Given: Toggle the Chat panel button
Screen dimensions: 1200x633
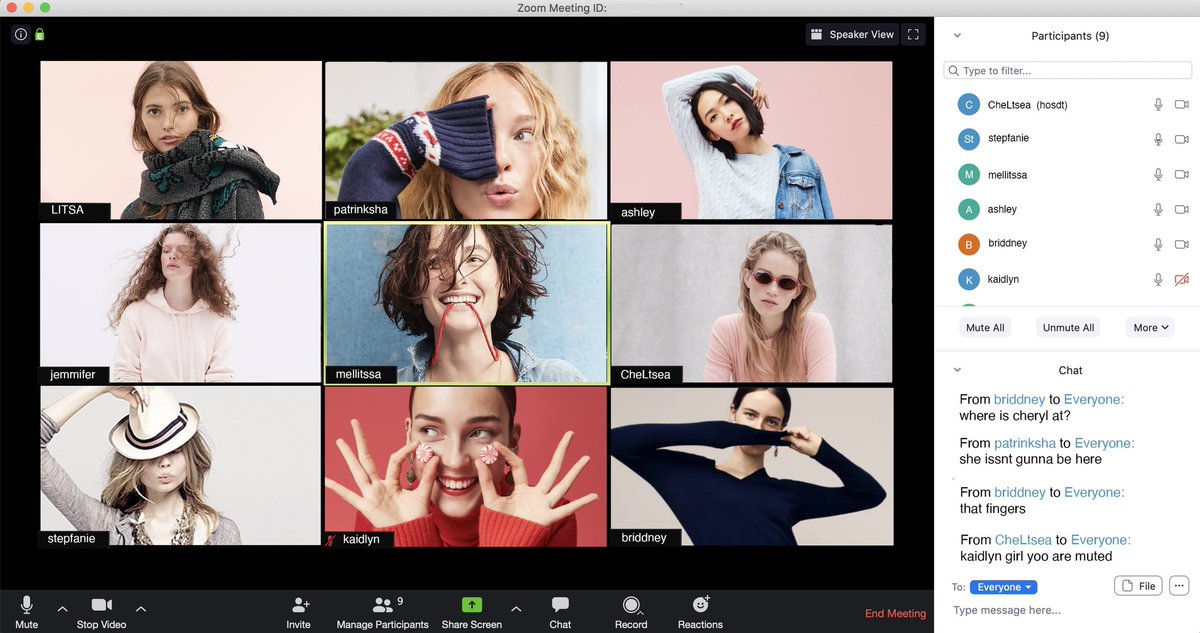Looking at the screenshot, I should pyautogui.click(x=560, y=612).
